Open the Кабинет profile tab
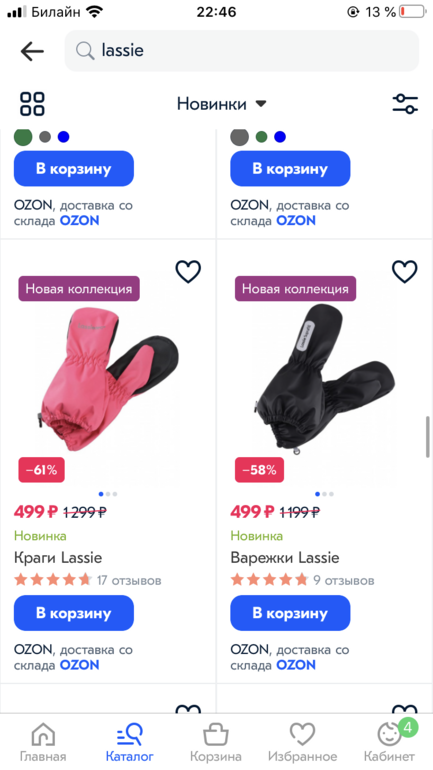The width and height of the screenshot is (433, 770). coord(389,742)
